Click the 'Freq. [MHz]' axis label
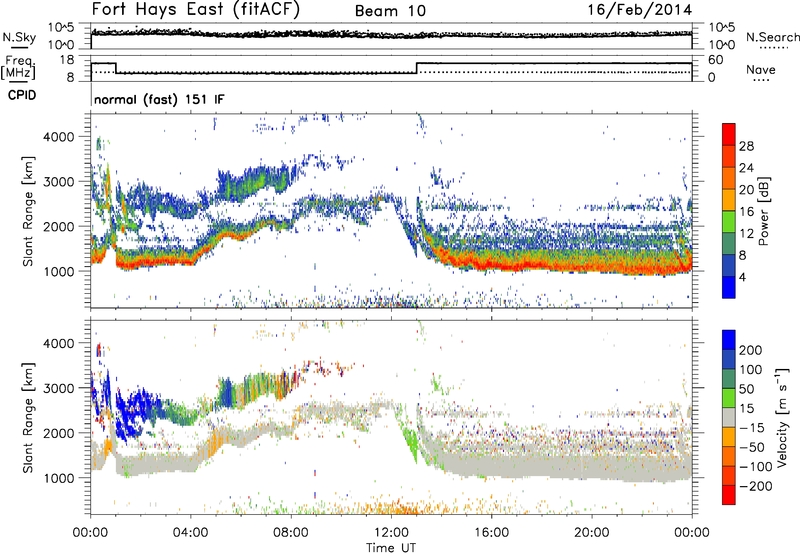800x554 pixels. coord(18,68)
